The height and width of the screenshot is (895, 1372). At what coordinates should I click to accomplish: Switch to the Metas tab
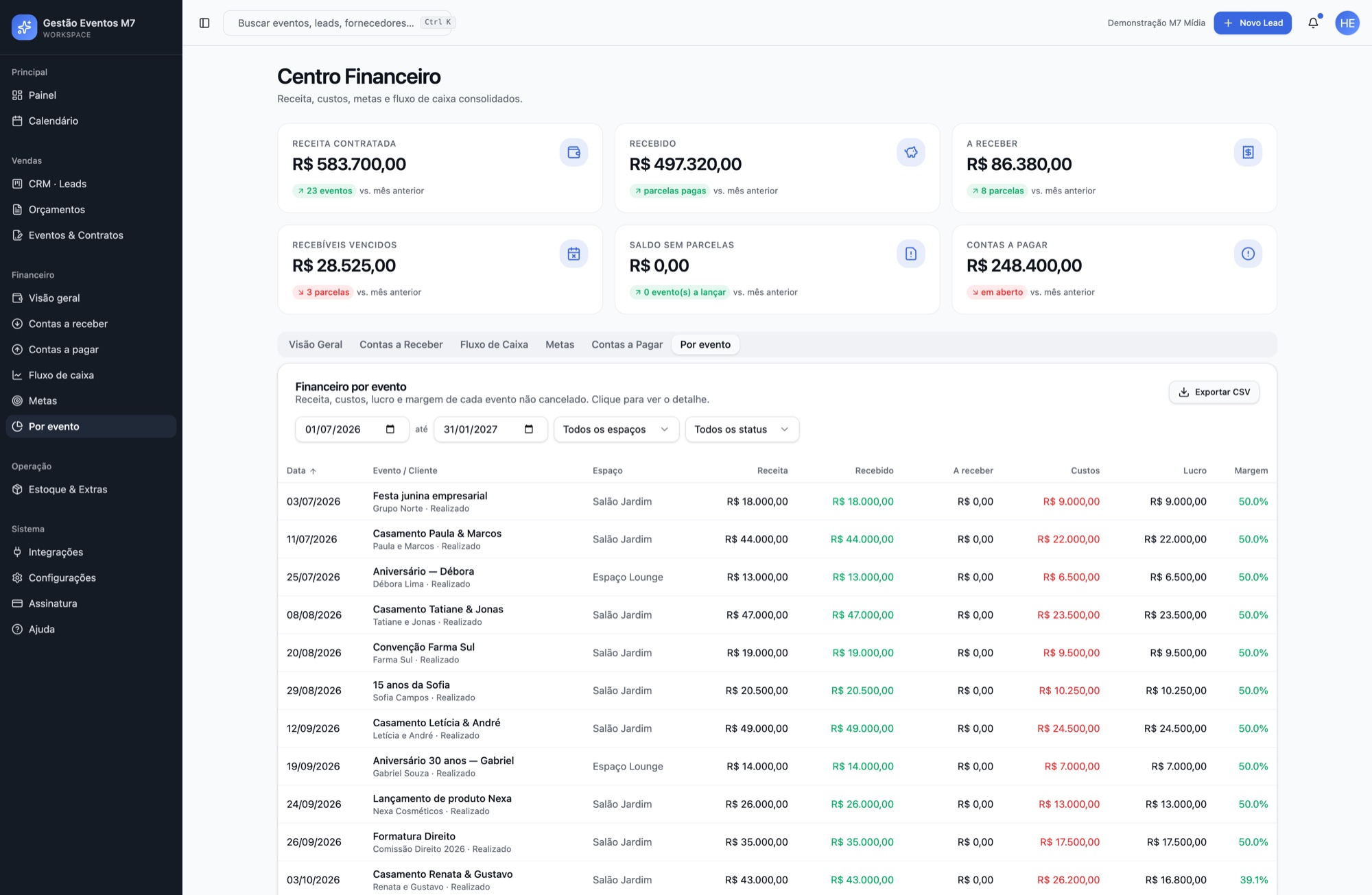coord(560,345)
